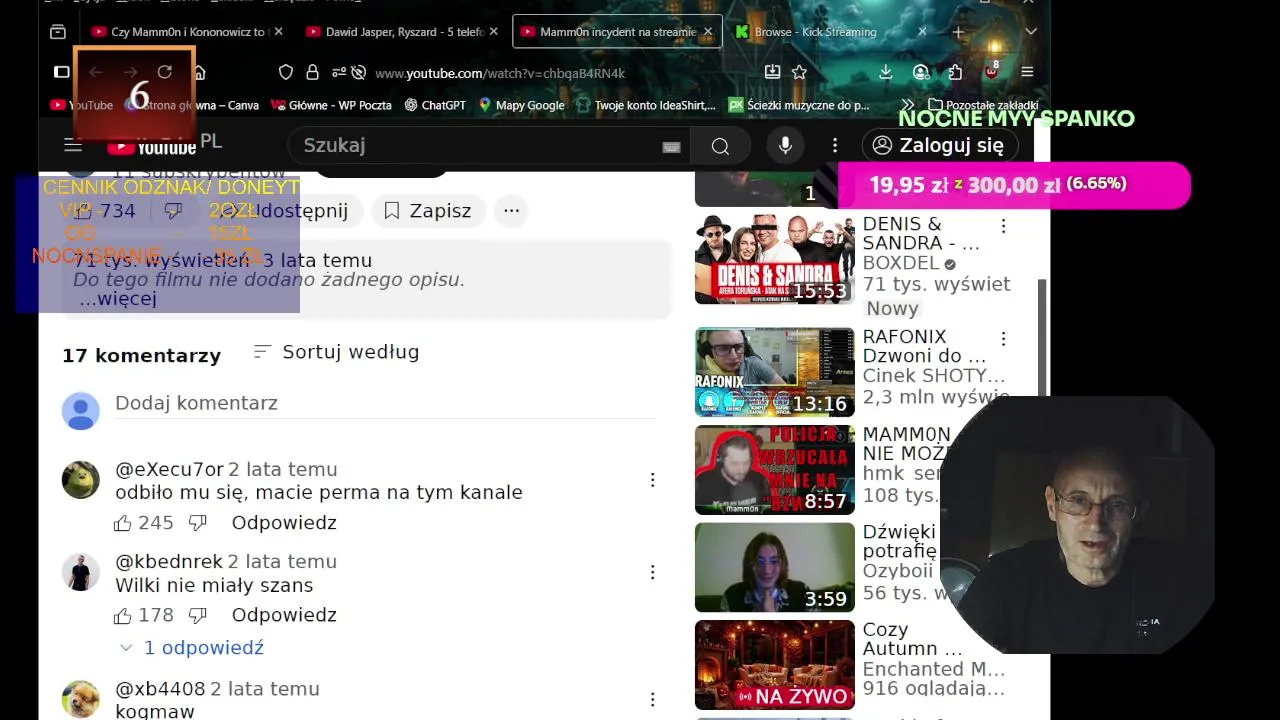Save the video via Zapisz
1280x720 pixels.
(x=427, y=211)
